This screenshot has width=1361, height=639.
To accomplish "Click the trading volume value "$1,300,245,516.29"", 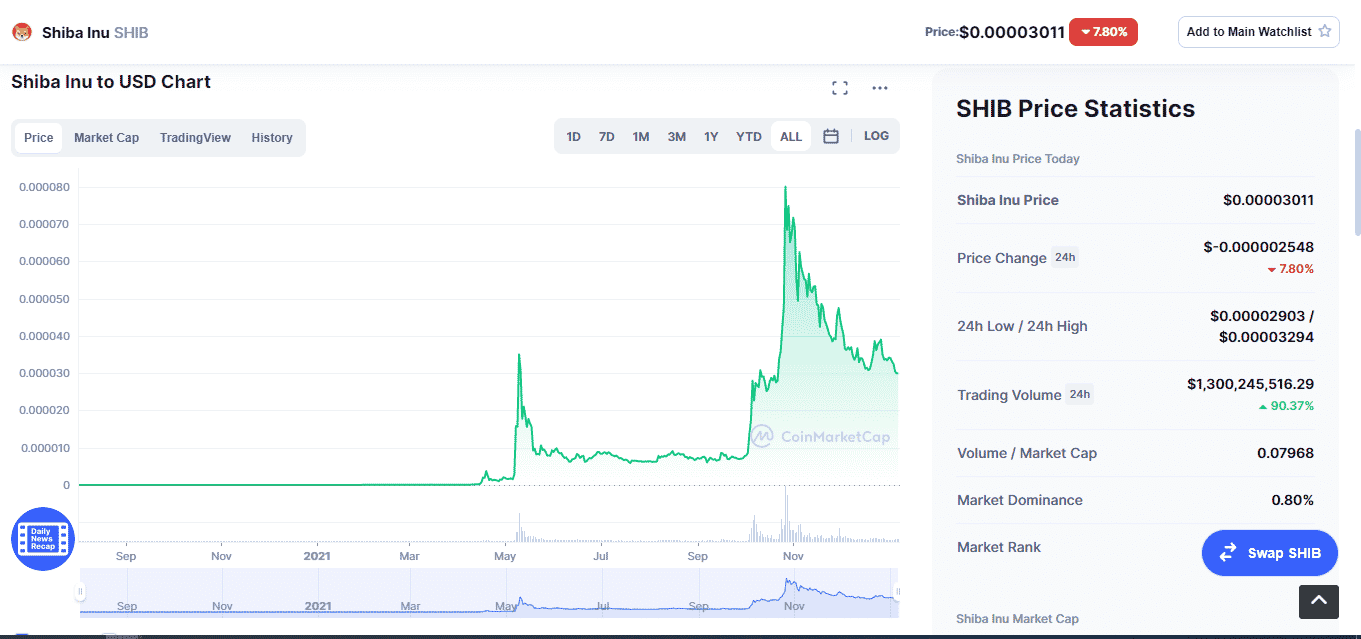I will (x=1251, y=384).
